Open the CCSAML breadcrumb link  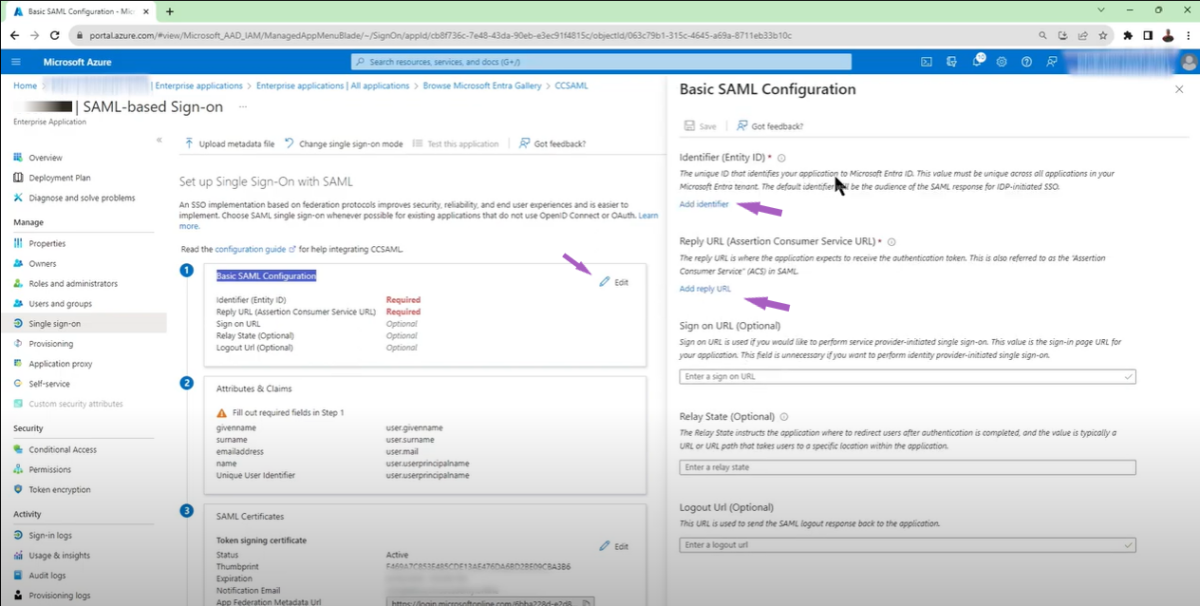click(571, 86)
